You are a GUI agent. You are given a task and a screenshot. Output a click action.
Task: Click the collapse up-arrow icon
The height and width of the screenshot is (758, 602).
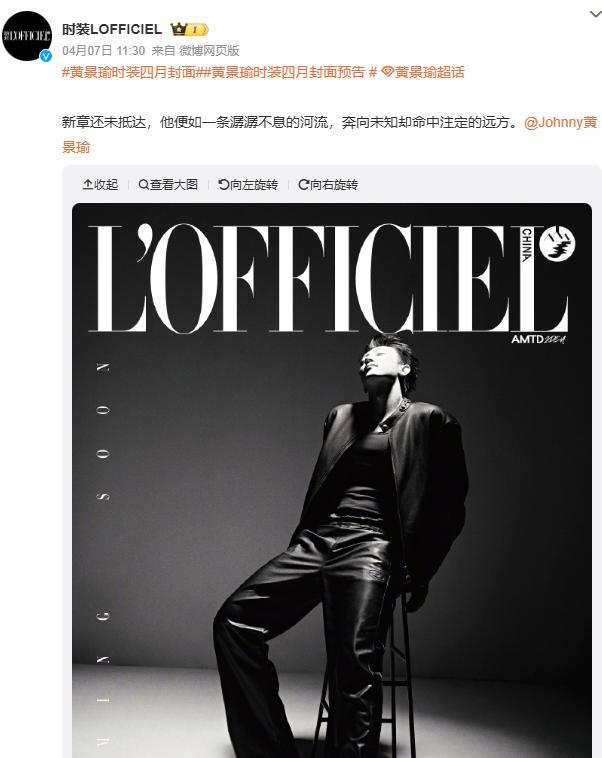[x=88, y=185]
